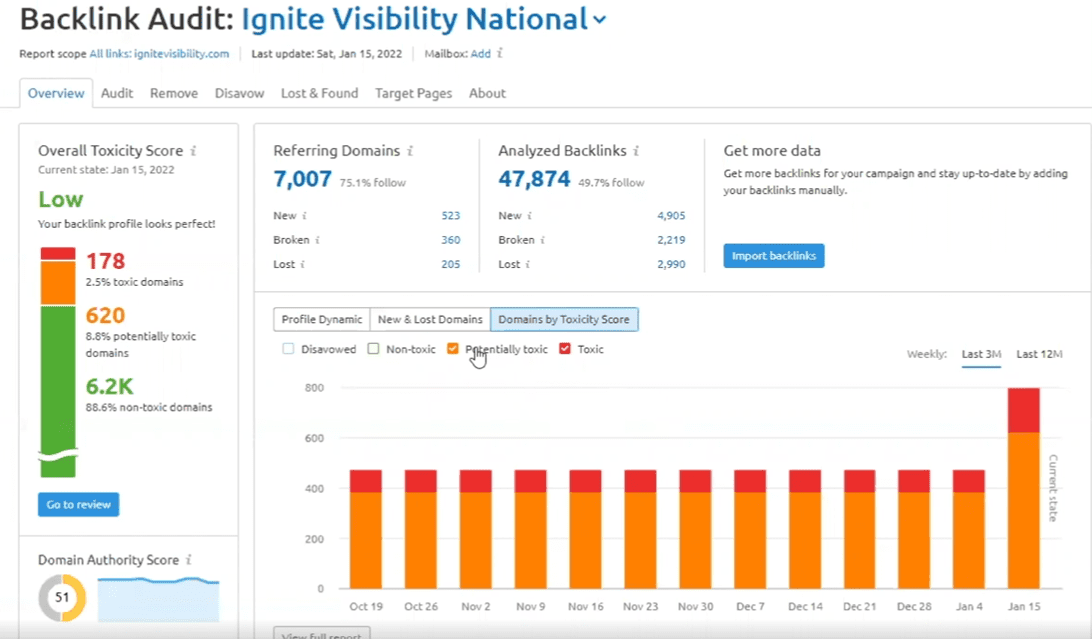Click info icon next to Referring Domains Broken
The width and height of the screenshot is (1092, 639).
[x=318, y=240]
